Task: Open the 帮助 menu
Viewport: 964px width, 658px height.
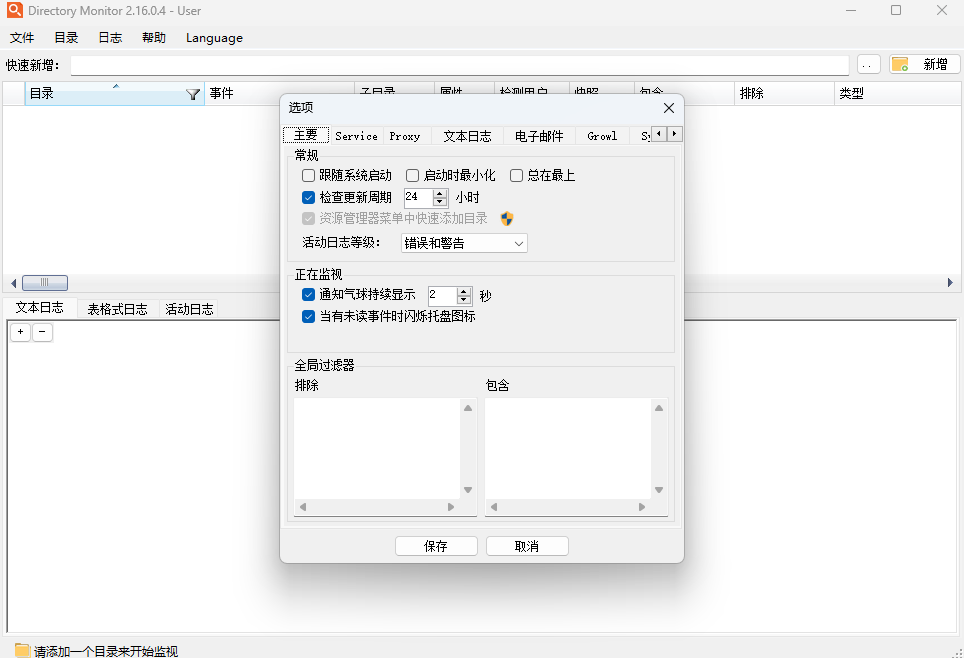Action: click(x=154, y=38)
